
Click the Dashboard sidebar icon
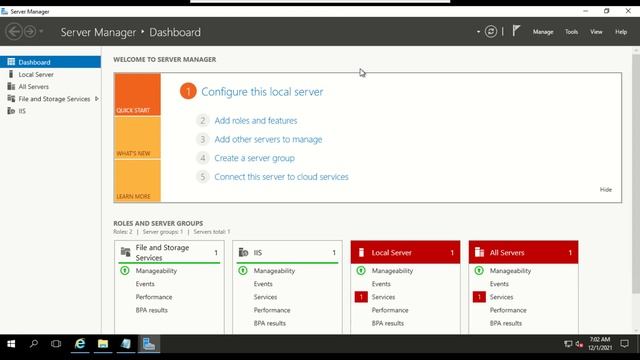click(x=11, y=62)
